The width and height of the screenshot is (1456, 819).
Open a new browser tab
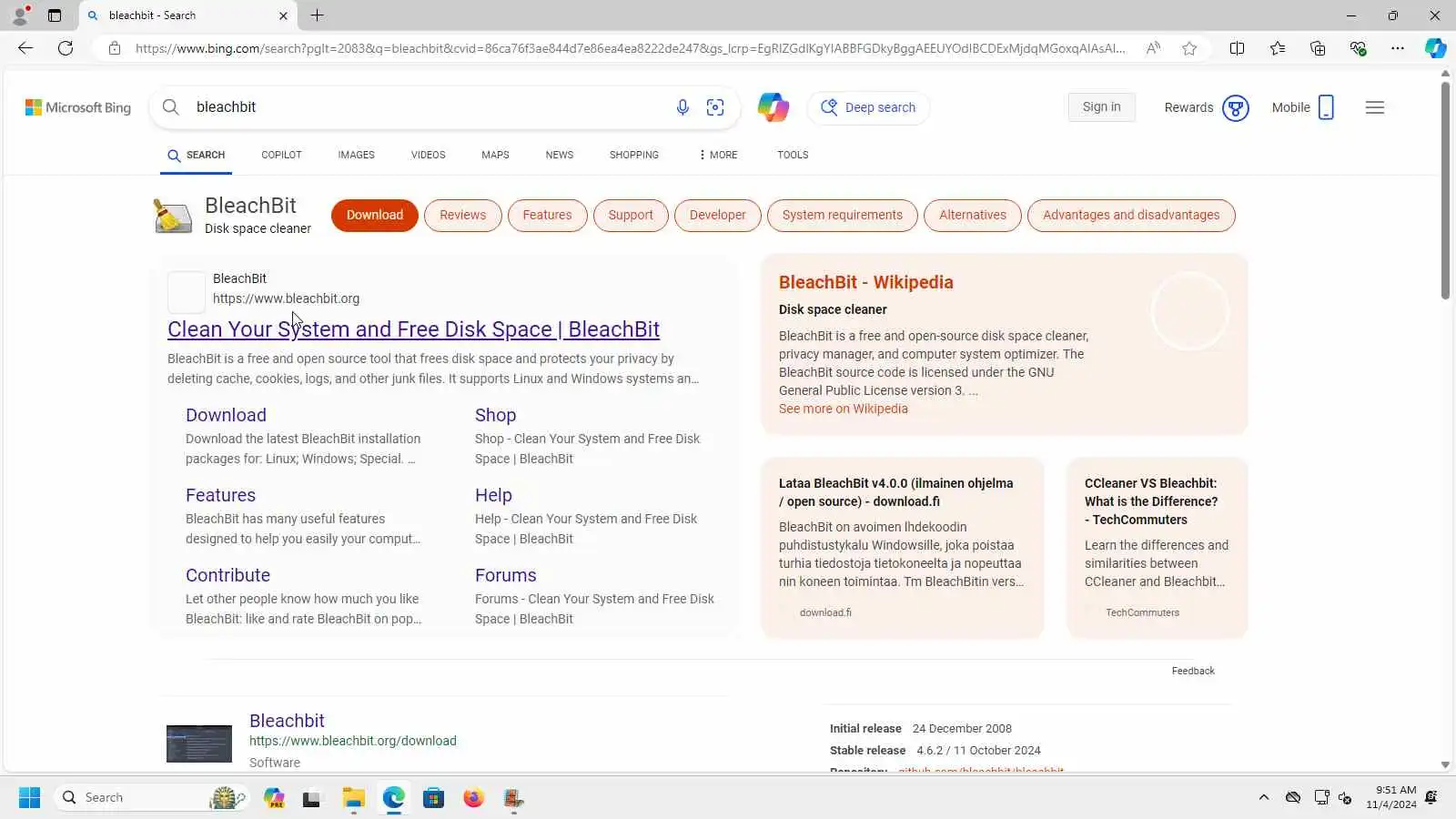click(317, 15)
